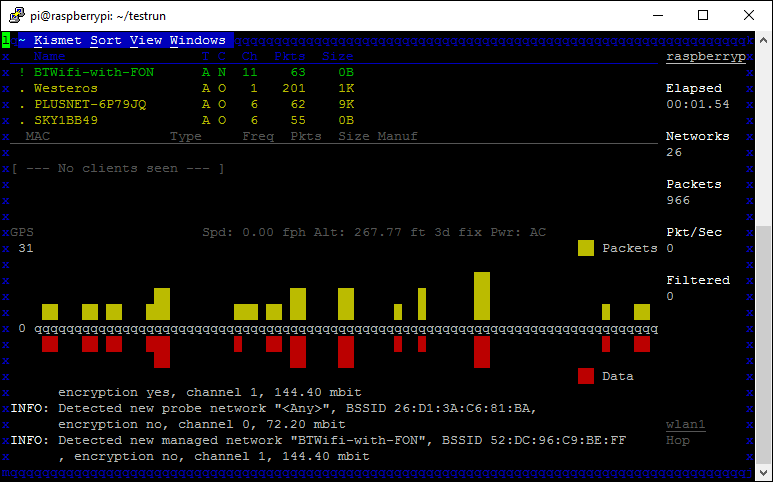Viewport: 773px width, 482px height.
Task: Click the vertical scrollbar thumb
Action: 763,345
